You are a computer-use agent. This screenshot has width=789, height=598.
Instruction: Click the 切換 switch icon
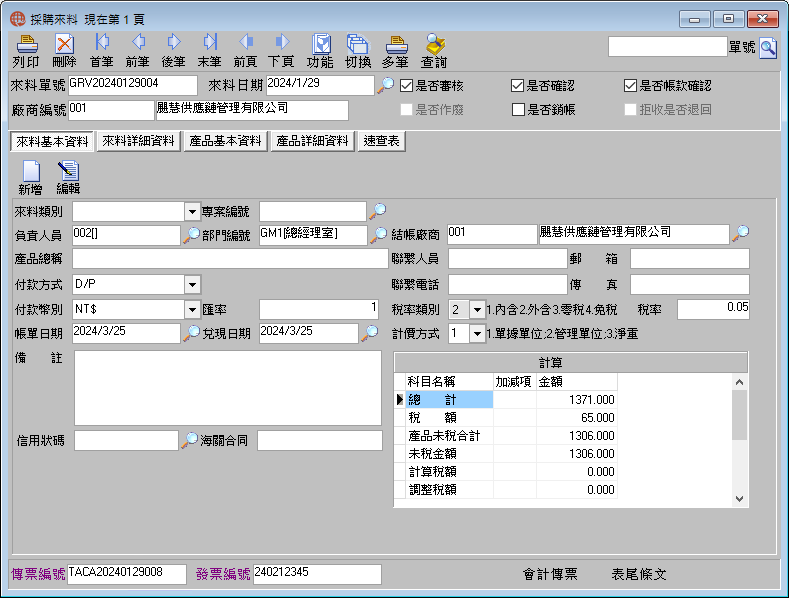[x=358, y=51]
